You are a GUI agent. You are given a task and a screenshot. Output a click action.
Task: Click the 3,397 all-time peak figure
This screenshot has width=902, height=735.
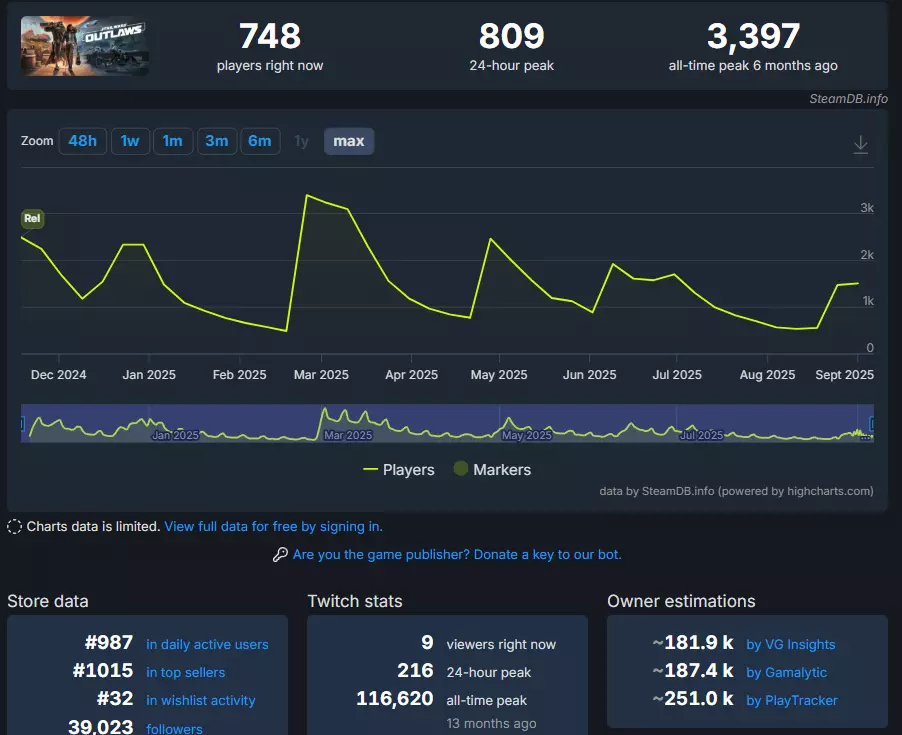click(753, 36)
